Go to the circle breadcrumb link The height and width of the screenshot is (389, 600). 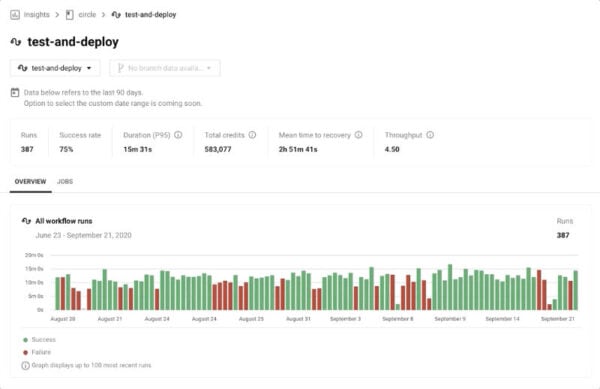pyautogui.click(x=87, y=15)
